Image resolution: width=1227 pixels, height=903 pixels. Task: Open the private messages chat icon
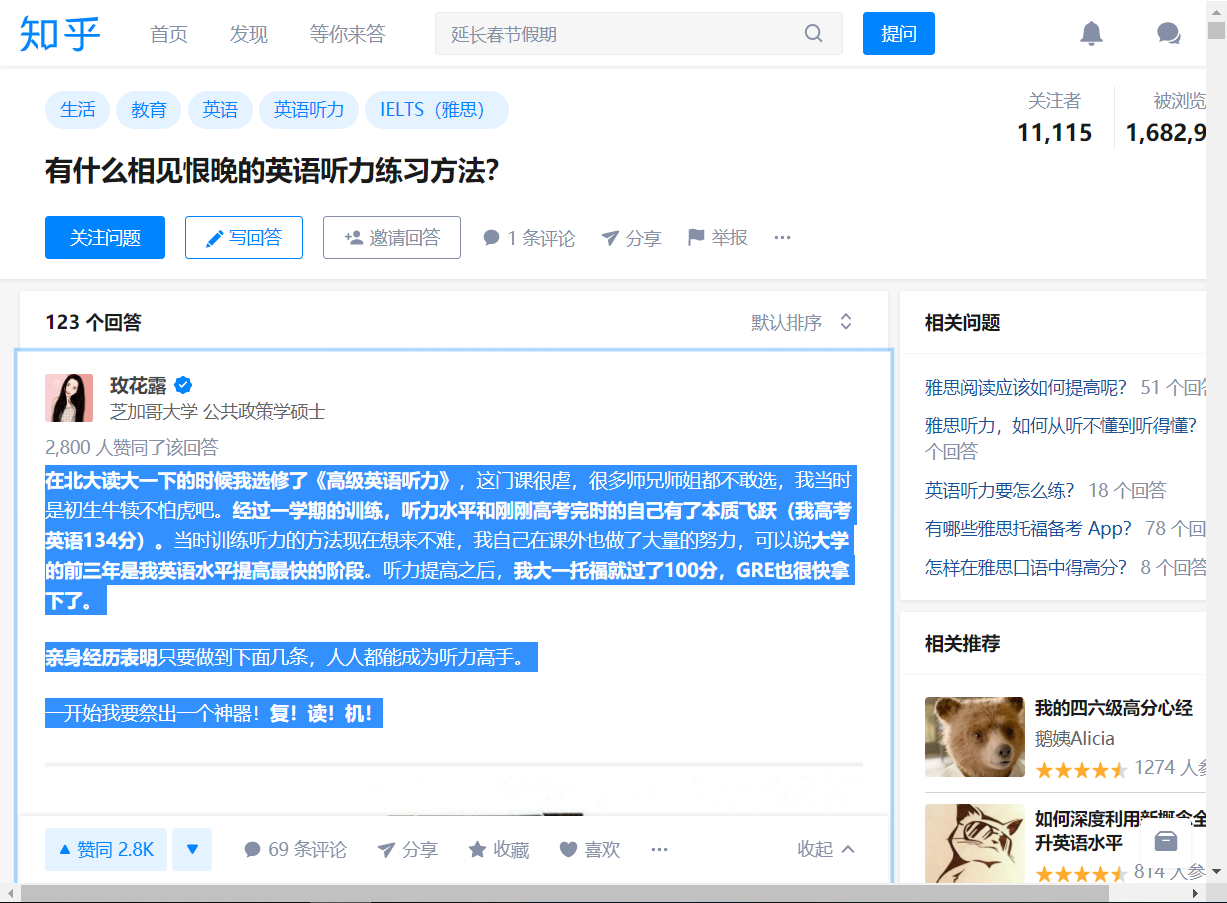[x=1167, y=33]
